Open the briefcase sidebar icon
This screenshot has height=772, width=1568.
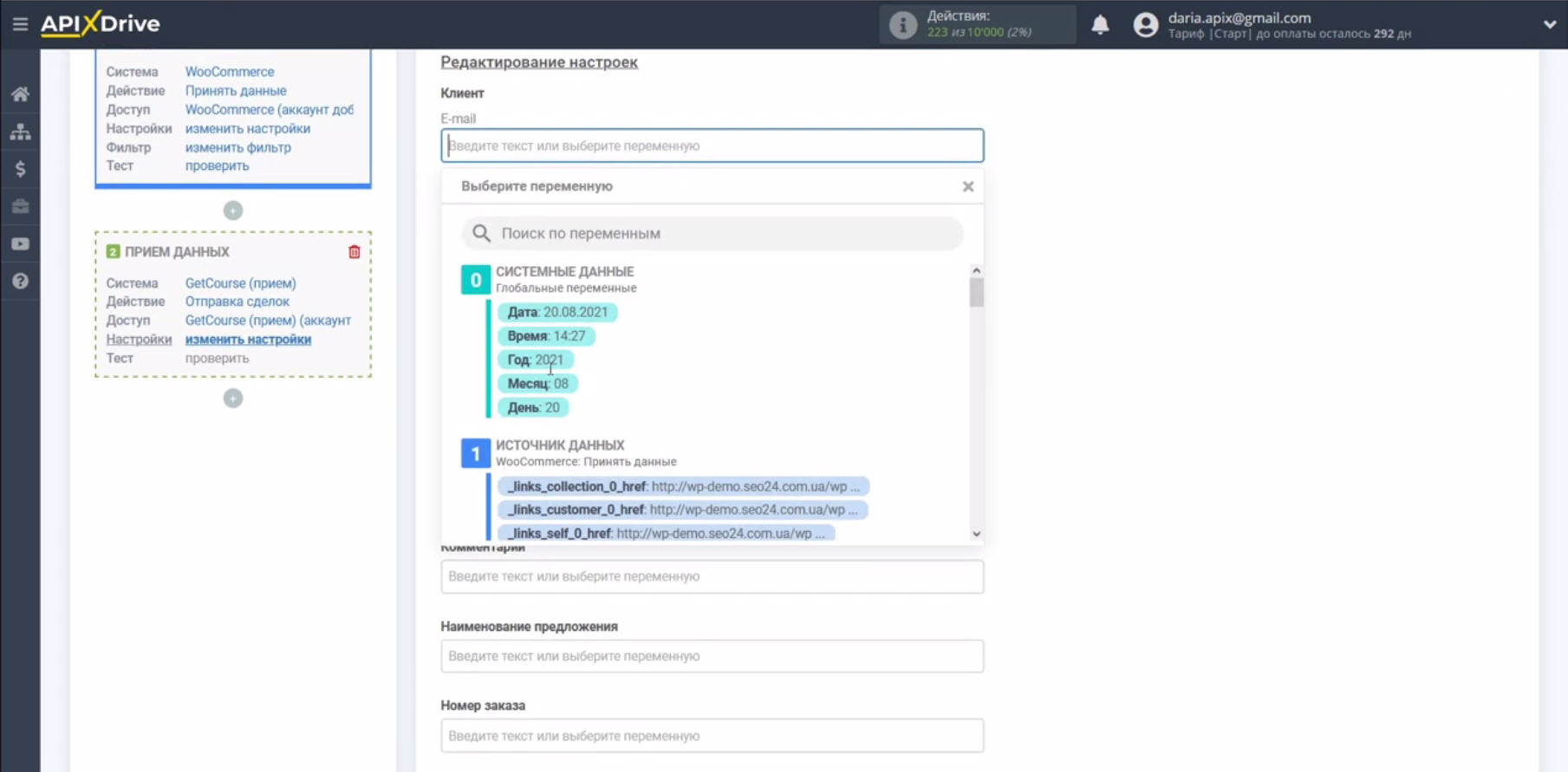click(20, 206)
